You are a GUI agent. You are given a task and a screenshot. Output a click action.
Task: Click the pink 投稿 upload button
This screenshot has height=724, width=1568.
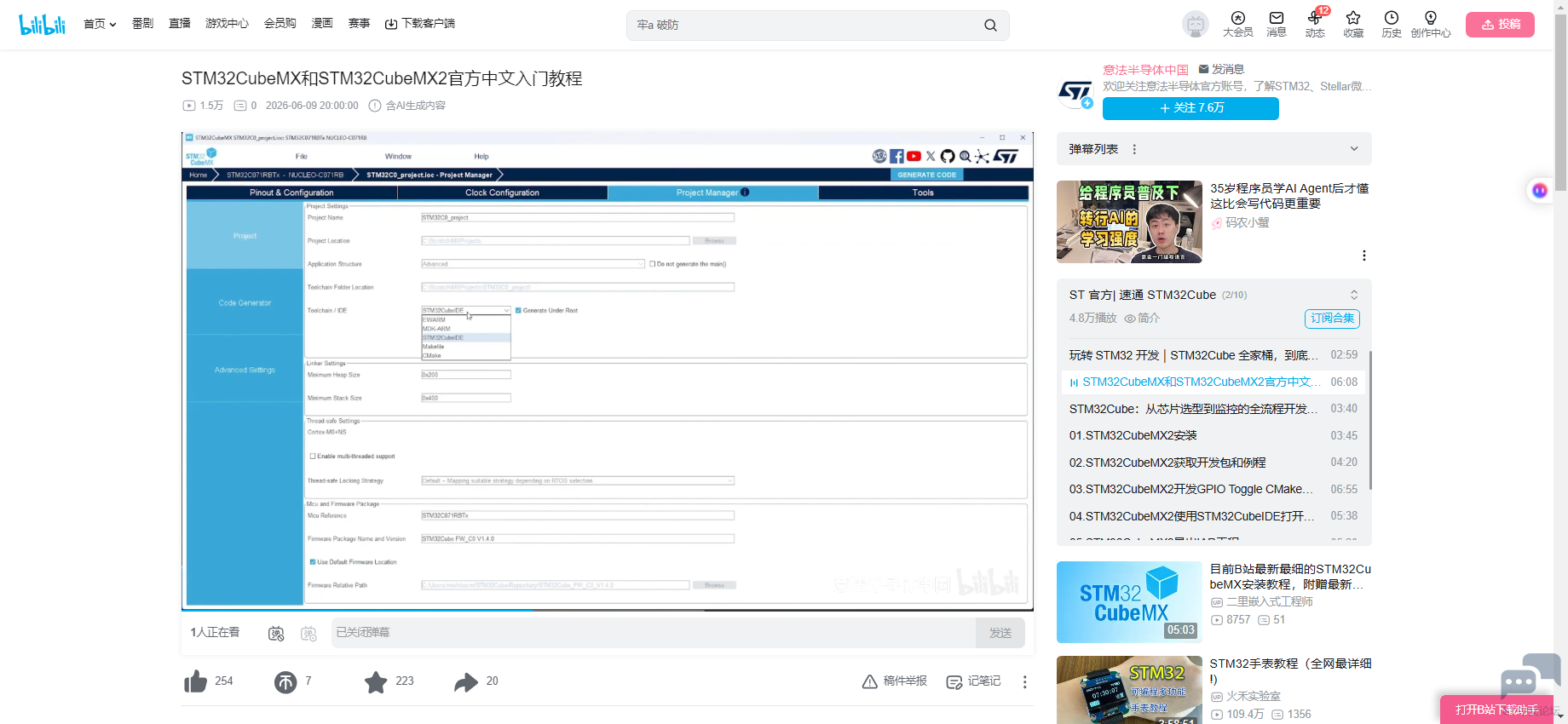pos(1500,25)
